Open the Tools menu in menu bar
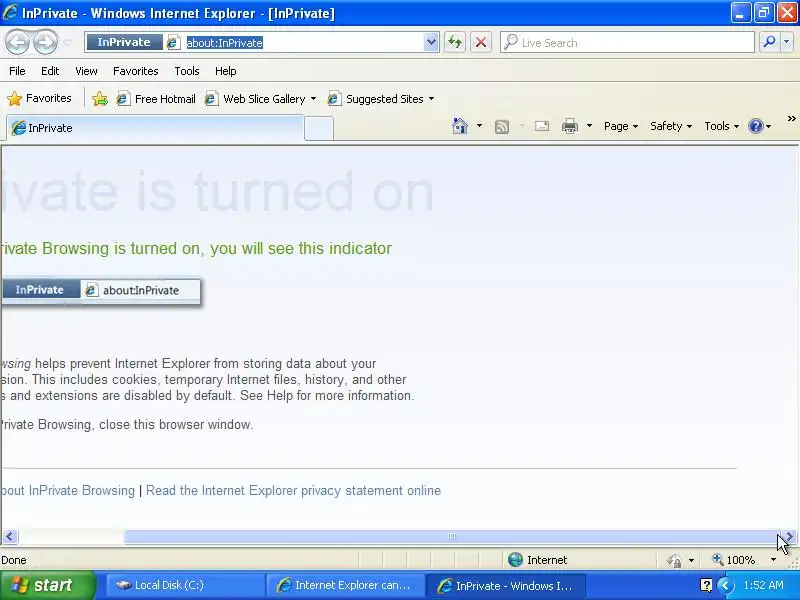Screen dimensions: 800x600 click(x=187, y=71)
